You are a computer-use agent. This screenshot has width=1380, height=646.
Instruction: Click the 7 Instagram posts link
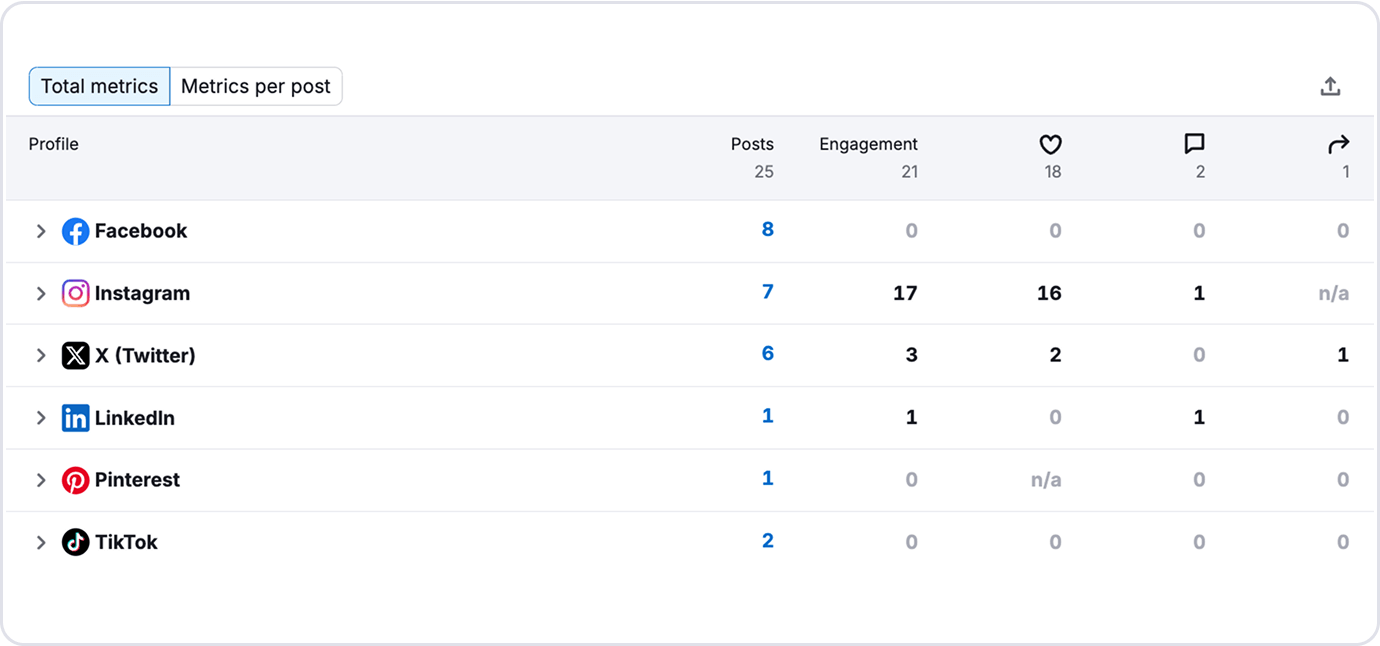coord(768,292)
